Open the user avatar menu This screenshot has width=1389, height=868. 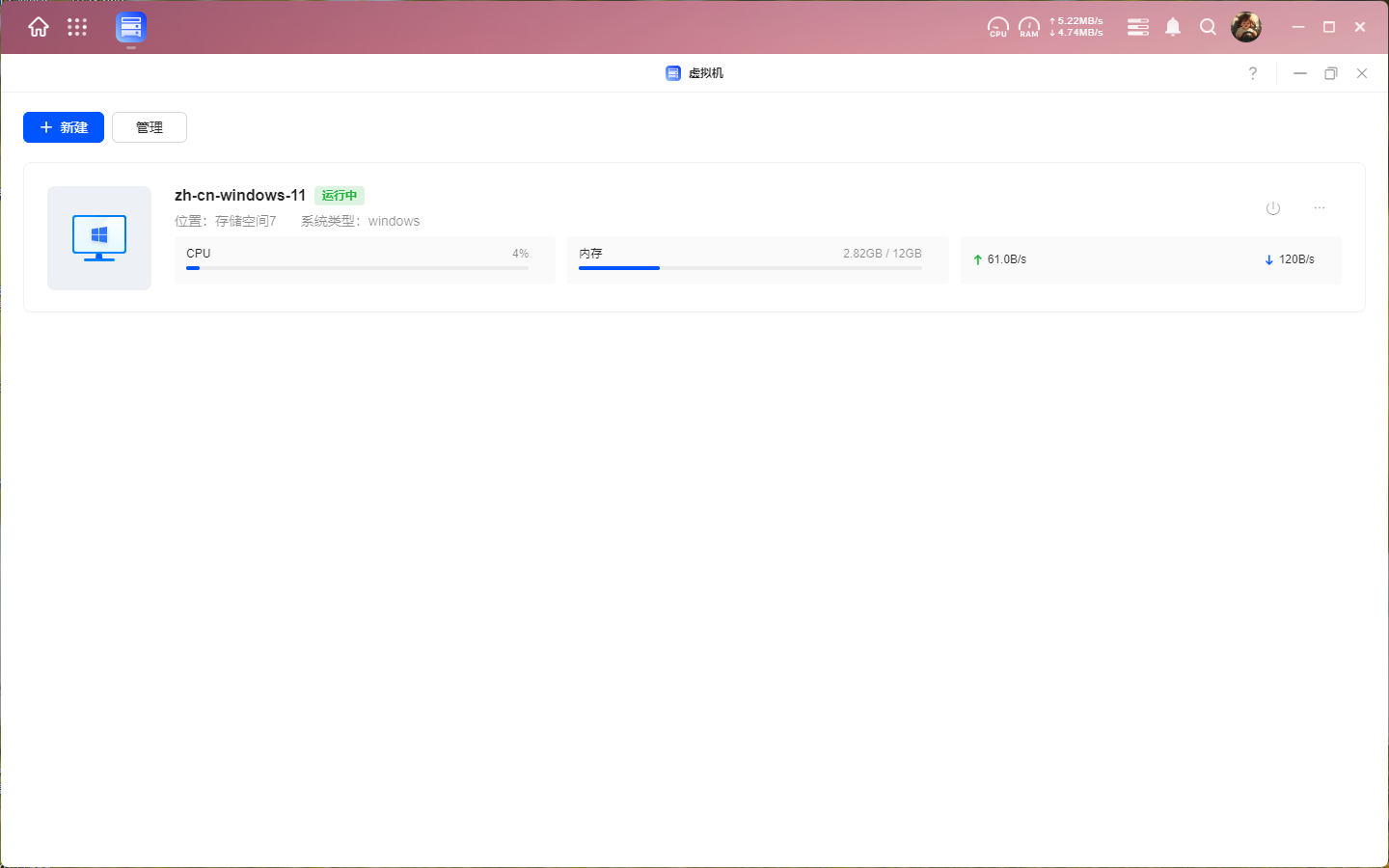pyautogui.click(x=1246, y=27)
